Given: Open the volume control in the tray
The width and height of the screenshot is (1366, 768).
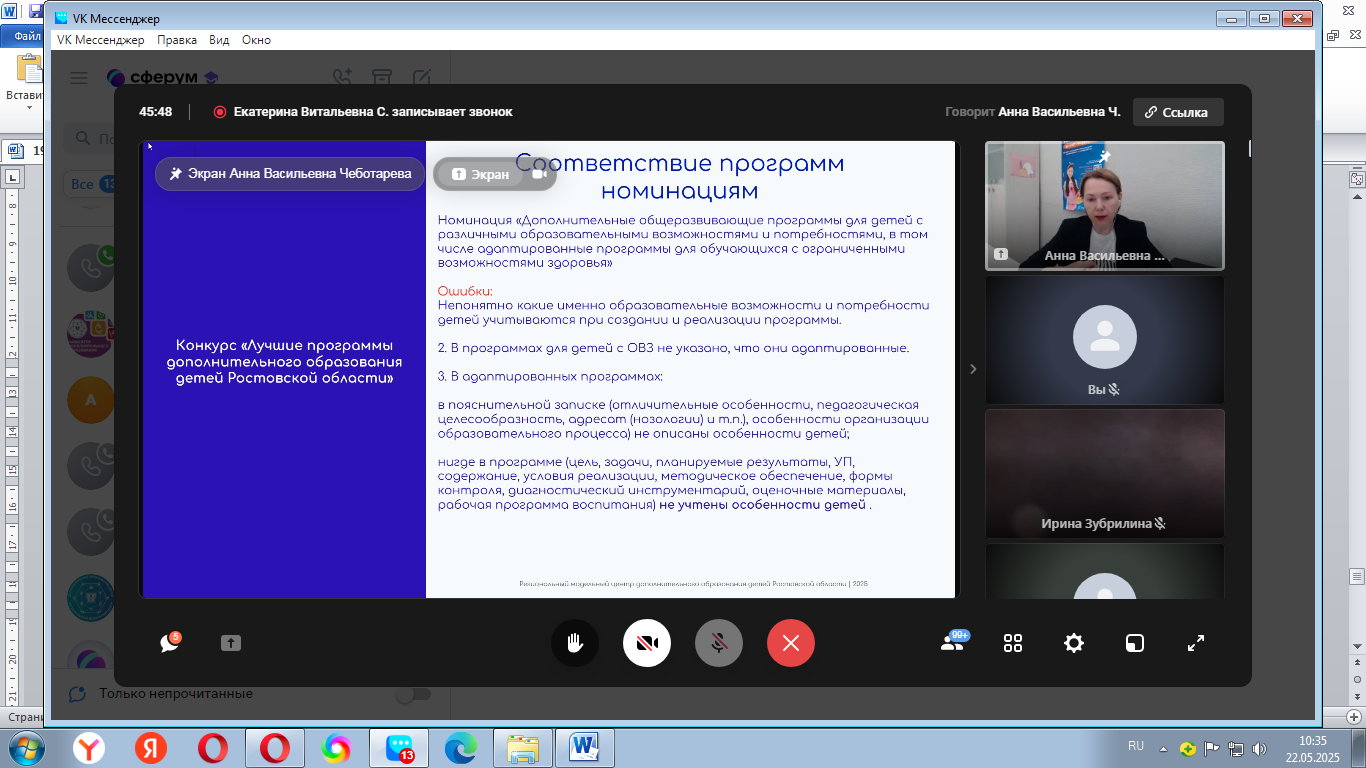Looking at the screenshot, I should point(1261,748).
